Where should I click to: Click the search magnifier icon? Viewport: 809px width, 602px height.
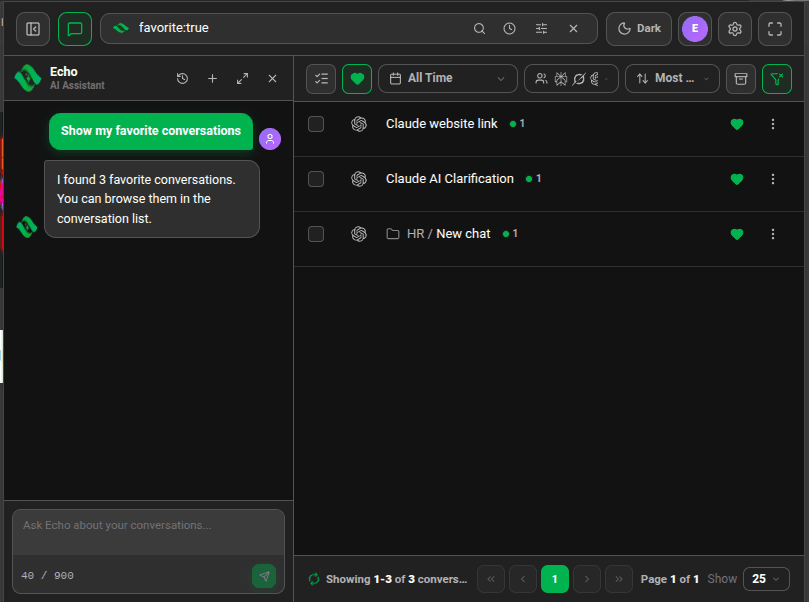[479, 28]
